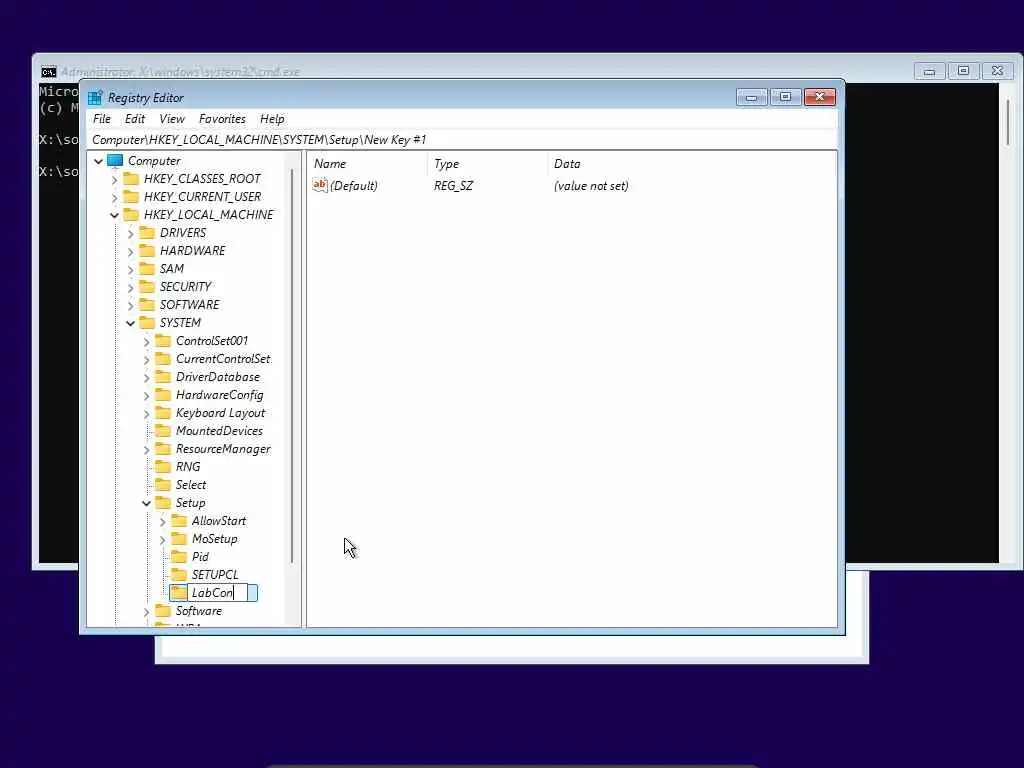Select the ResourceManager folder icon
The width and height of the screenshot is (1024, 768).
(x=163, y=449)
